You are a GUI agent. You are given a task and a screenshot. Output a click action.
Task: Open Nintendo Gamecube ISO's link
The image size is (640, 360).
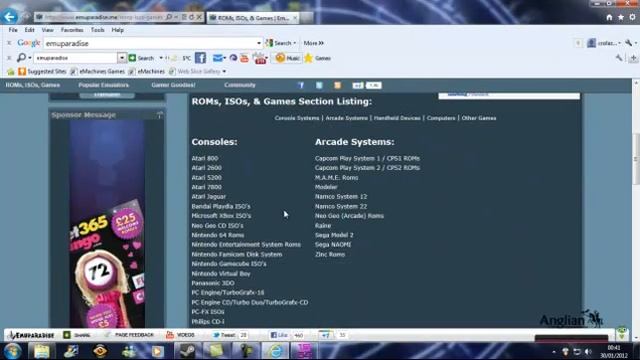pyautogui.click(x=229, y=264)
